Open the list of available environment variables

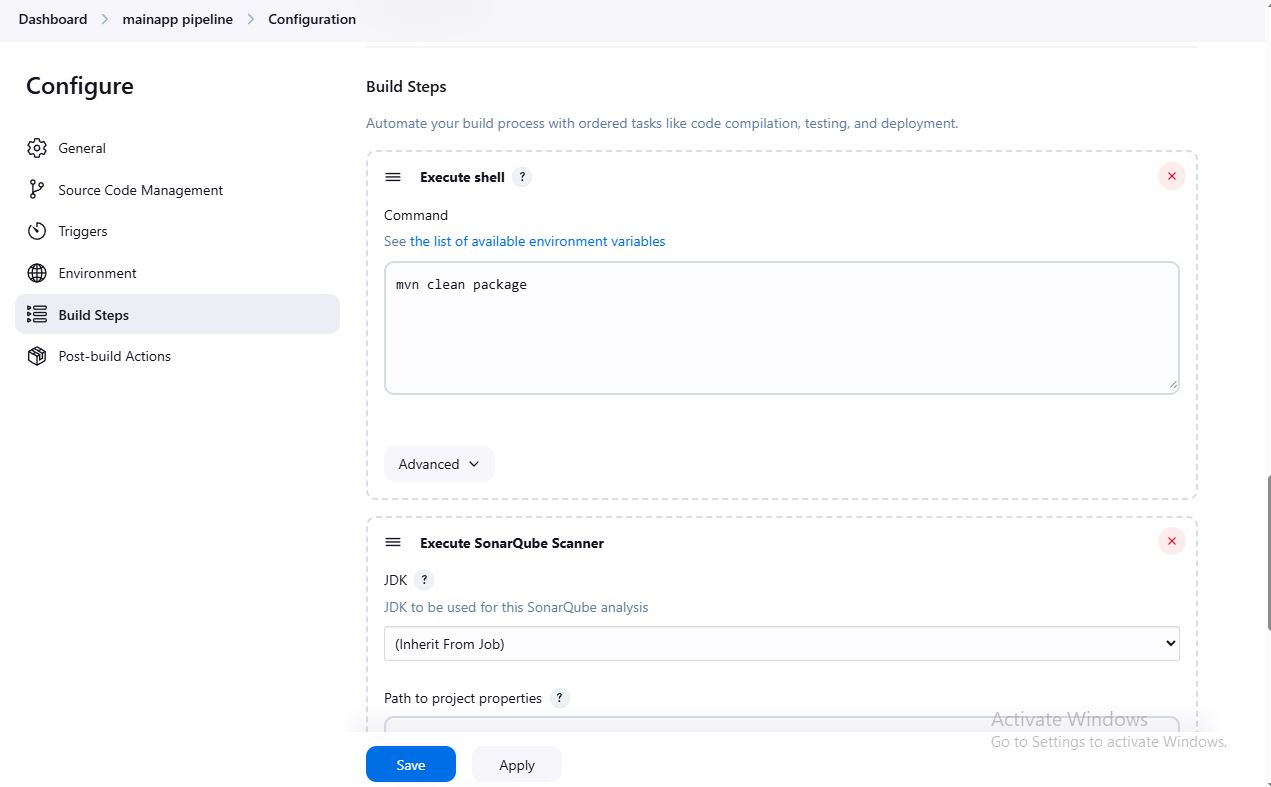pos(537,241)
